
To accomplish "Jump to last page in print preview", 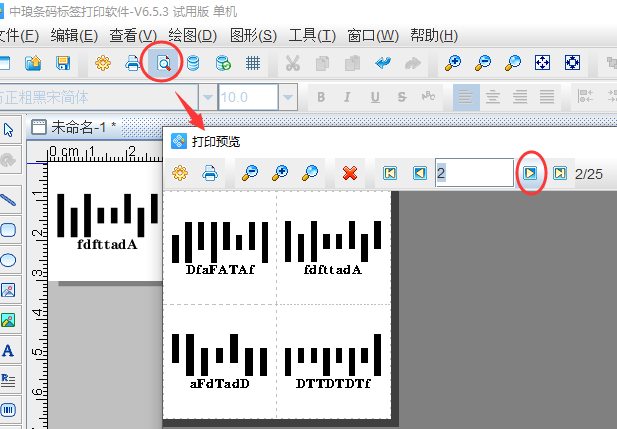I will [x=560, y=173].
